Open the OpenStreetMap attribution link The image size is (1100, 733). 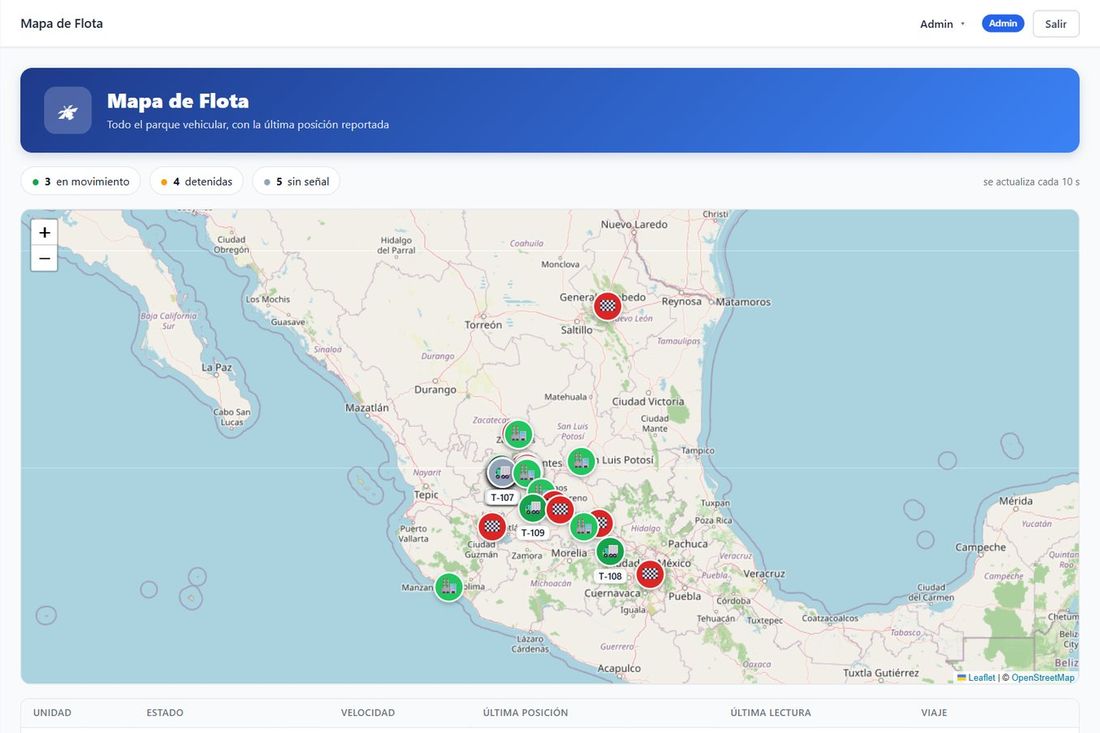tap(1042, 678)
